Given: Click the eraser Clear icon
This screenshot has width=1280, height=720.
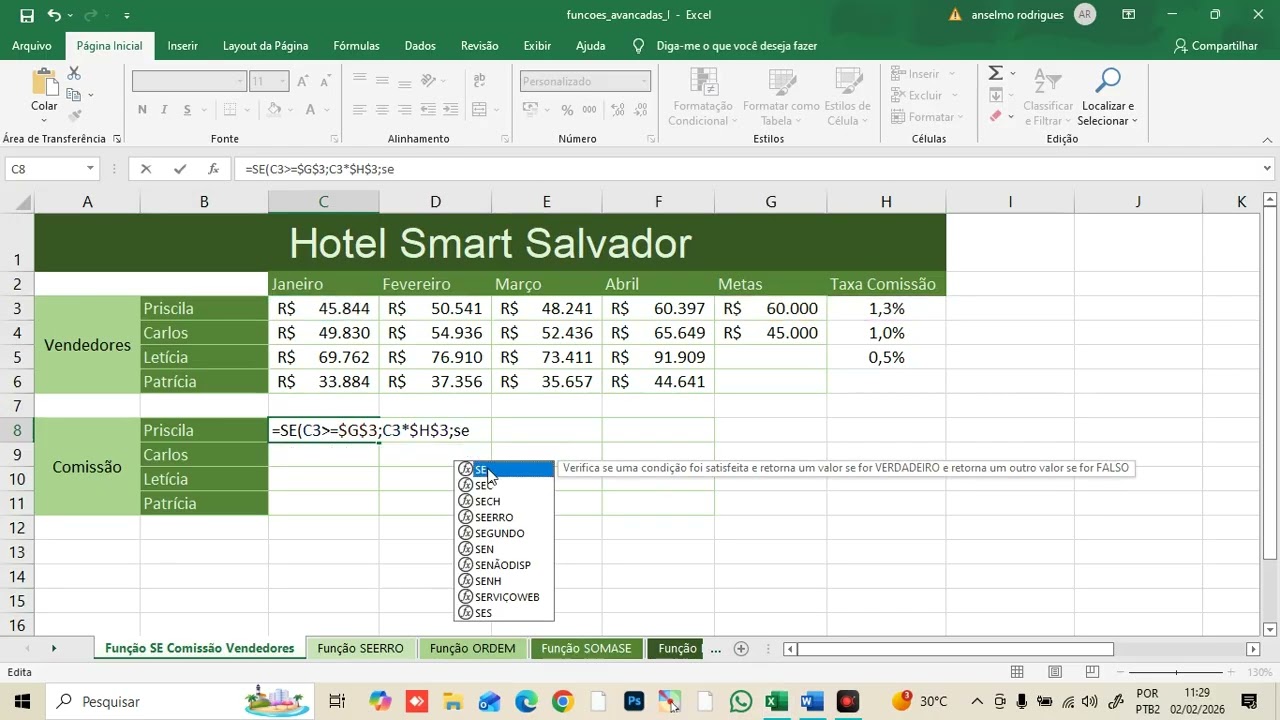Looking at the screenshot, I should point(996,116).
